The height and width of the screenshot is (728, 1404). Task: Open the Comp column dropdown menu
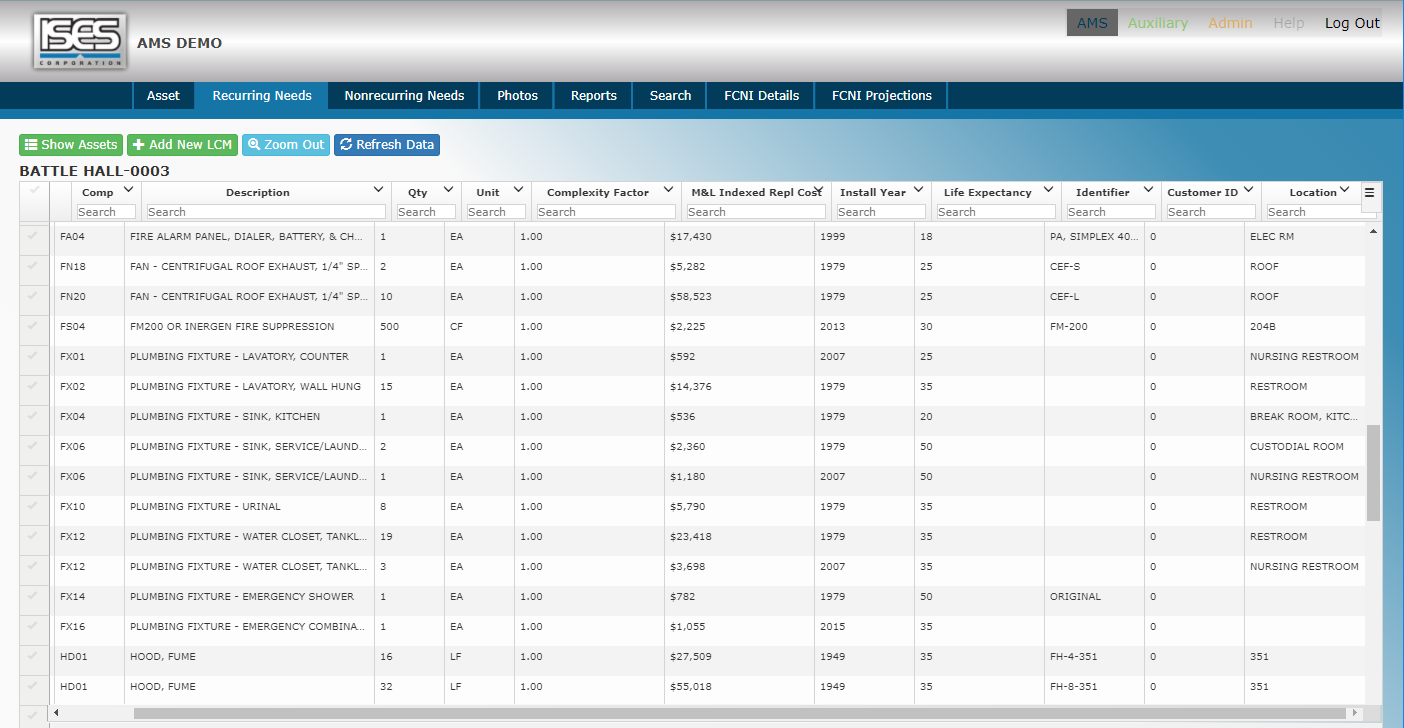click(128, 190)
